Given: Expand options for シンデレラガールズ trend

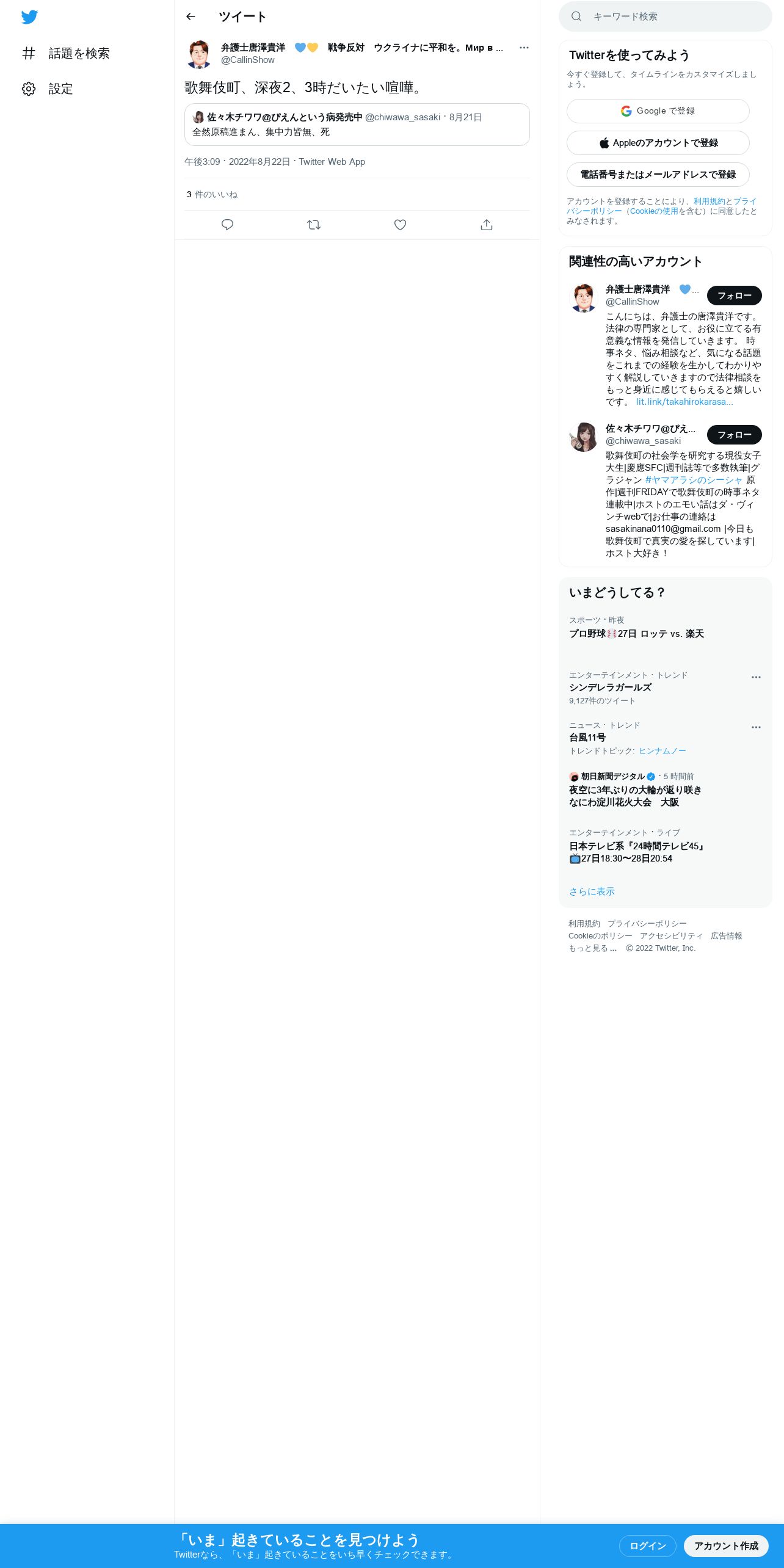Looking at the screenshot, I should pos(756,677).
